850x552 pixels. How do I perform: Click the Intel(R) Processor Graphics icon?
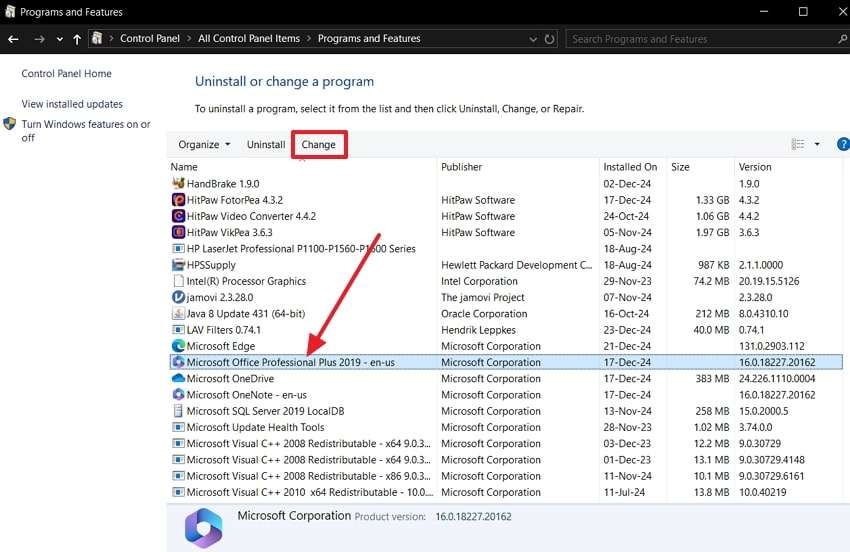point(178,281)
